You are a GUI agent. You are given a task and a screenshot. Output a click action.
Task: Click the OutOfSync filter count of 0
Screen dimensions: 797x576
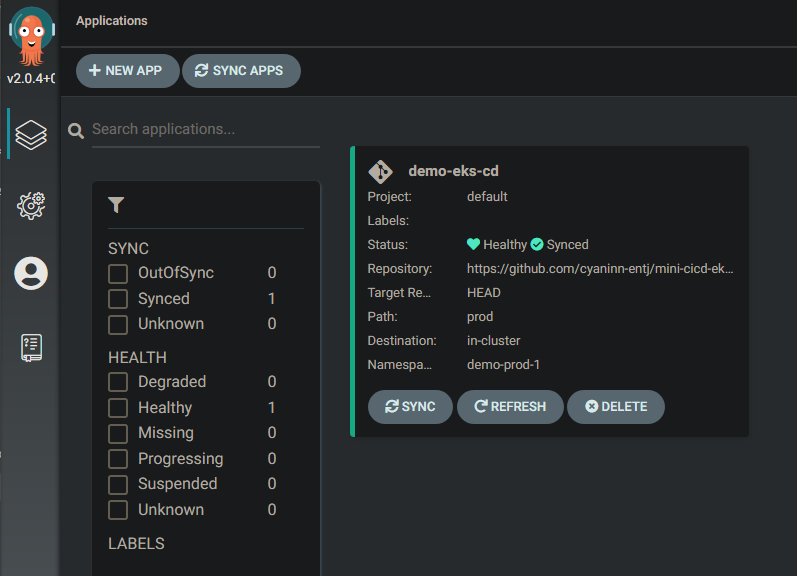coord(272,273)
